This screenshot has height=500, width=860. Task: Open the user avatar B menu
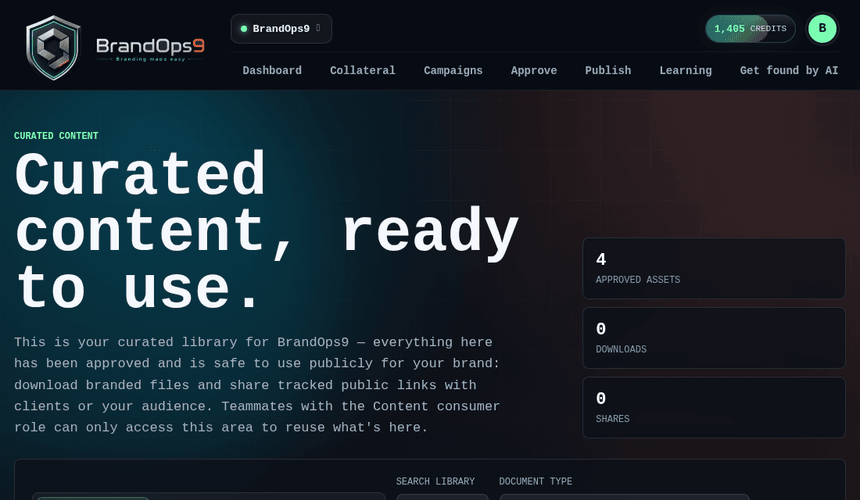point(822,29)
